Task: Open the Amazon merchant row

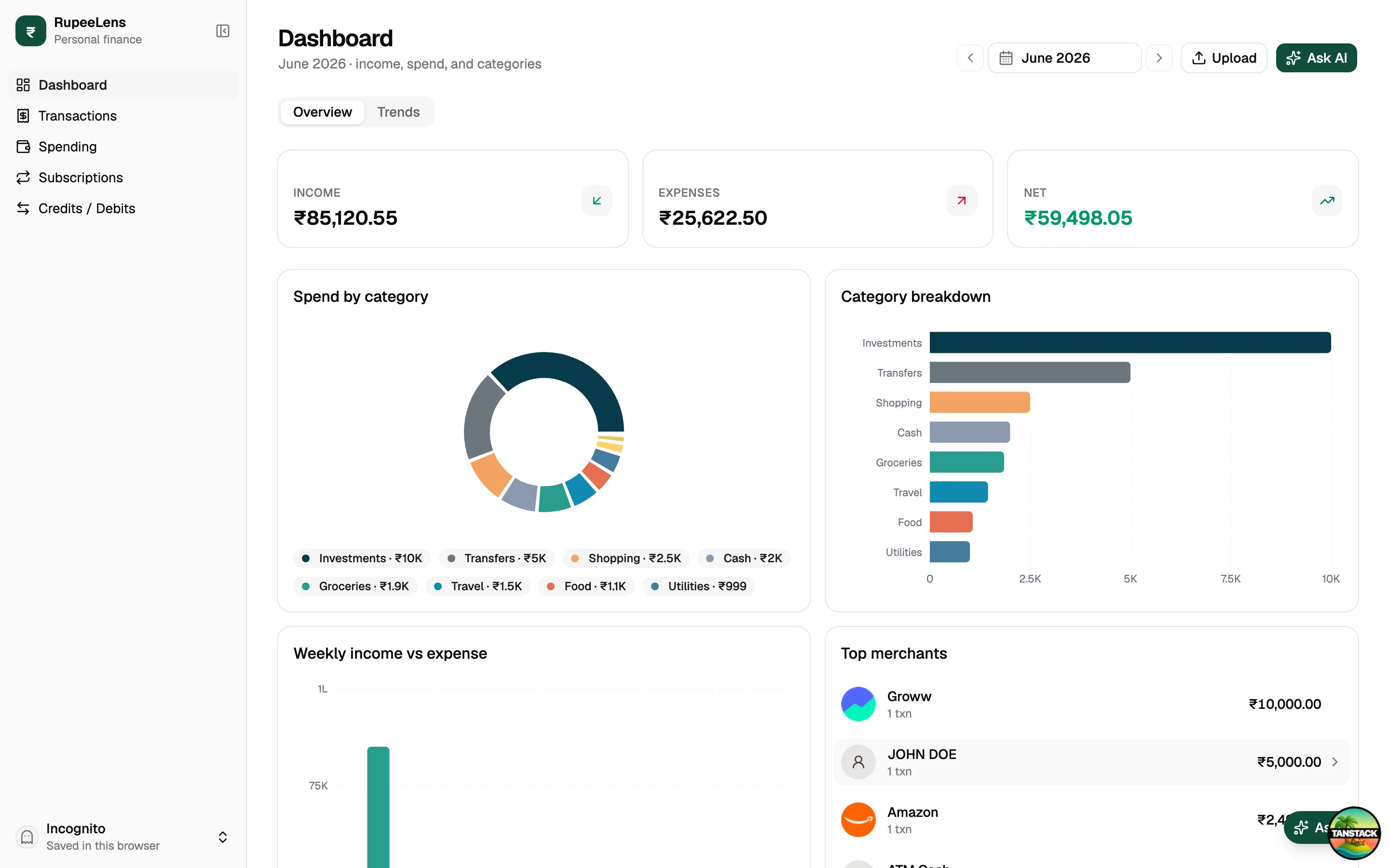Action: click(1091, 820)
